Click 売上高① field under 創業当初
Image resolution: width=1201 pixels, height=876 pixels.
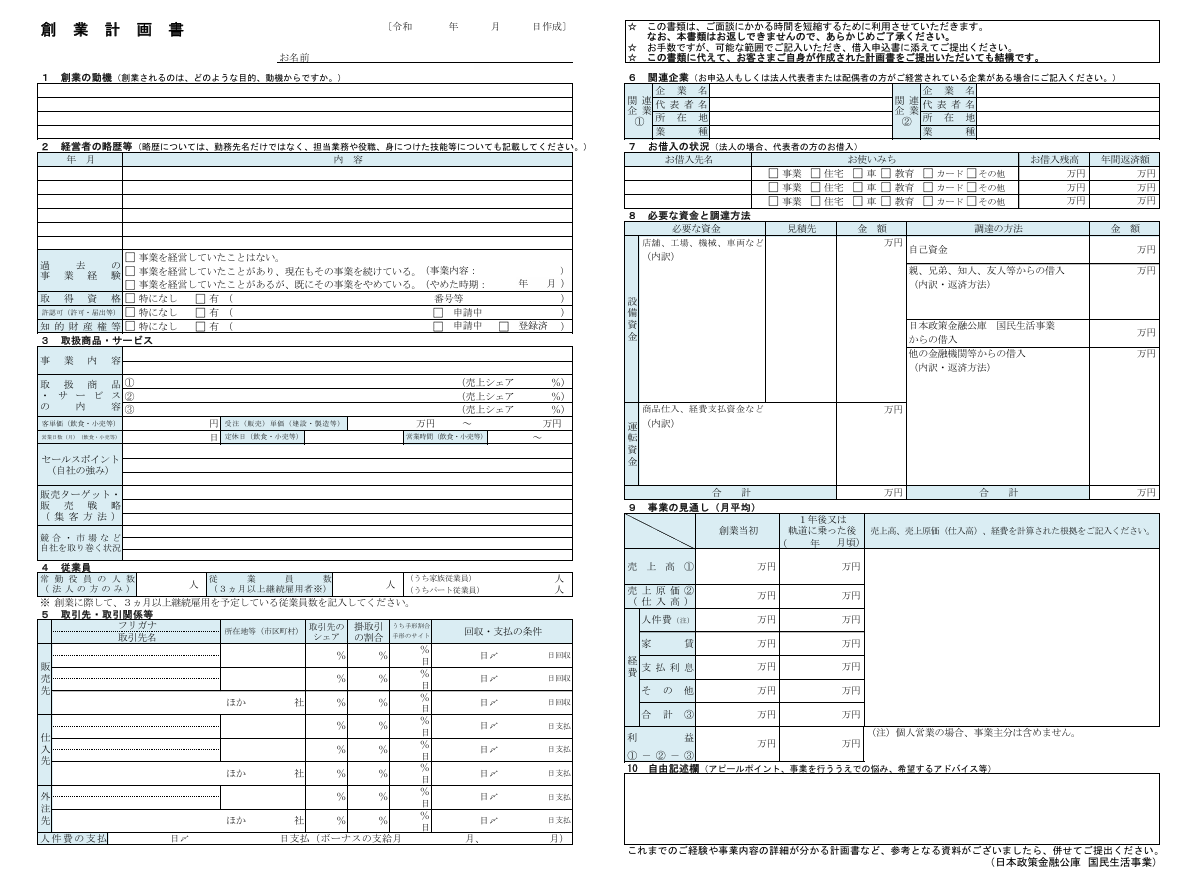pos(744,567)
